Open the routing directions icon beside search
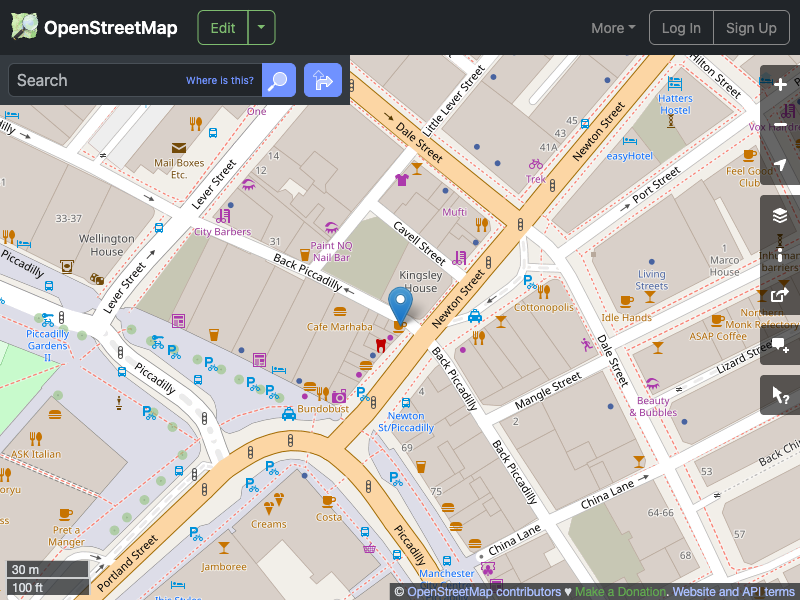The width and height of the screenshot is (800, 600). coord(322,80)
